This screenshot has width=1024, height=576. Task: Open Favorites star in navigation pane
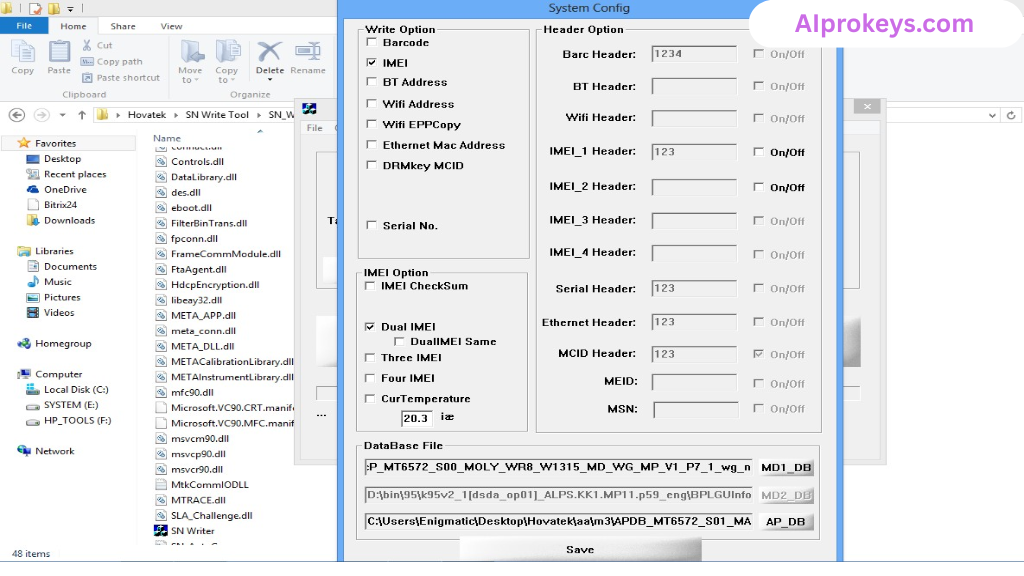tap(24, 143)
